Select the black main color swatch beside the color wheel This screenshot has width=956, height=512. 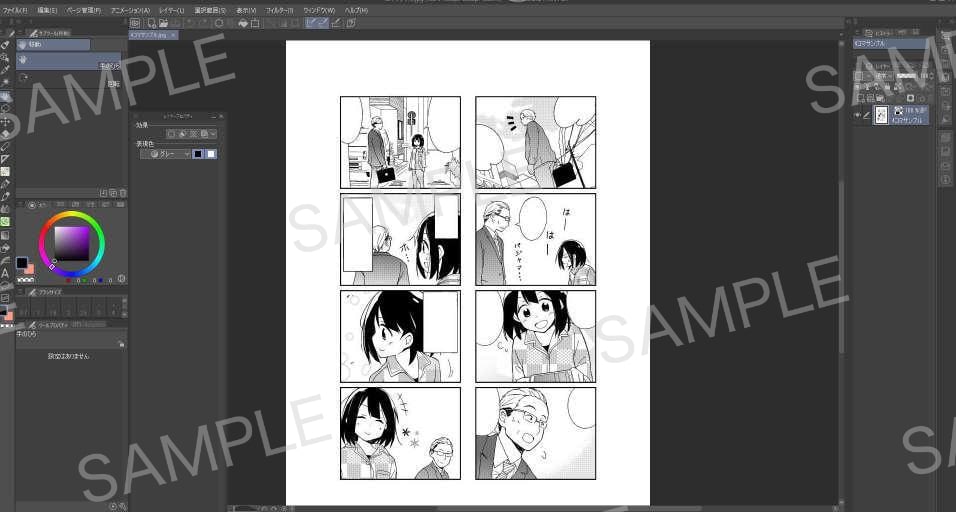[x=22, y=263]
